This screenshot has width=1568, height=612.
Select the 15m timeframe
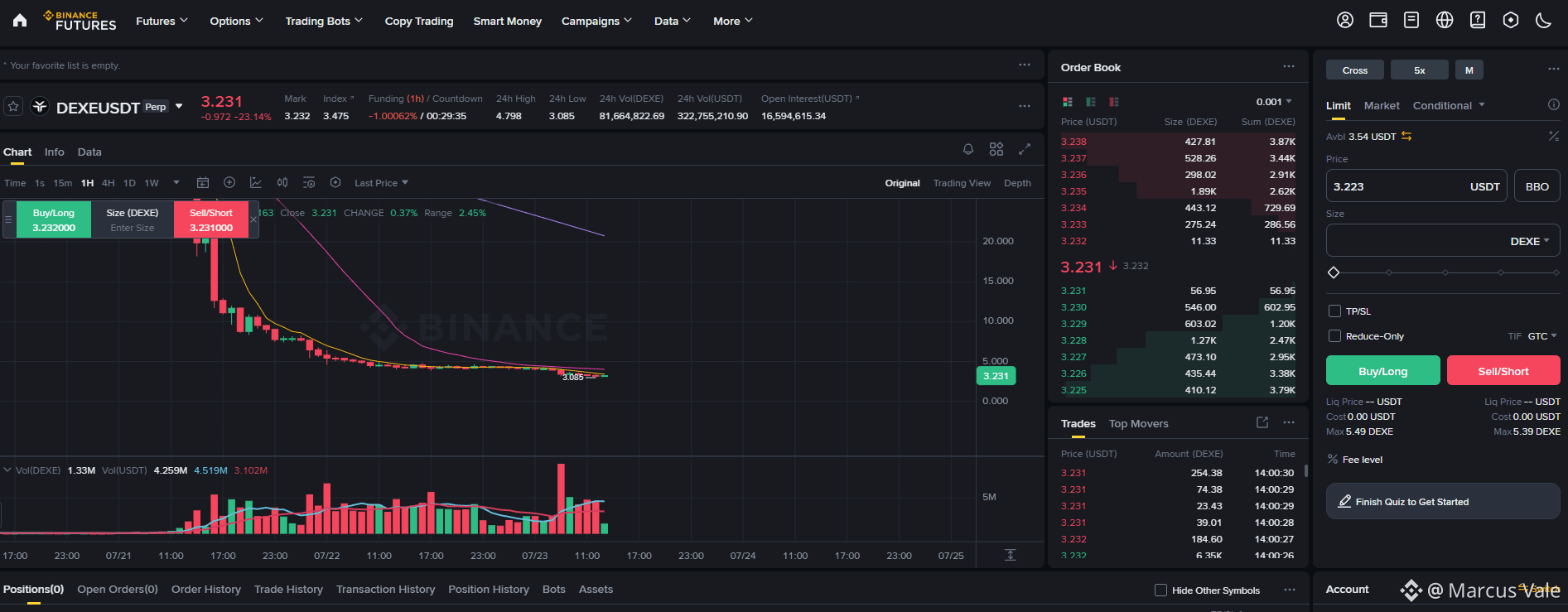63,183
